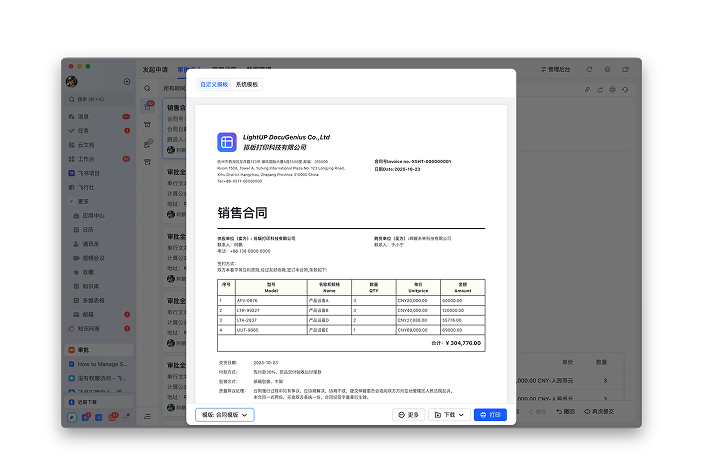Viewport: 704px width, 472px height.
Task: Open 应用中心 in the sidebar
Action: point(100,216)
